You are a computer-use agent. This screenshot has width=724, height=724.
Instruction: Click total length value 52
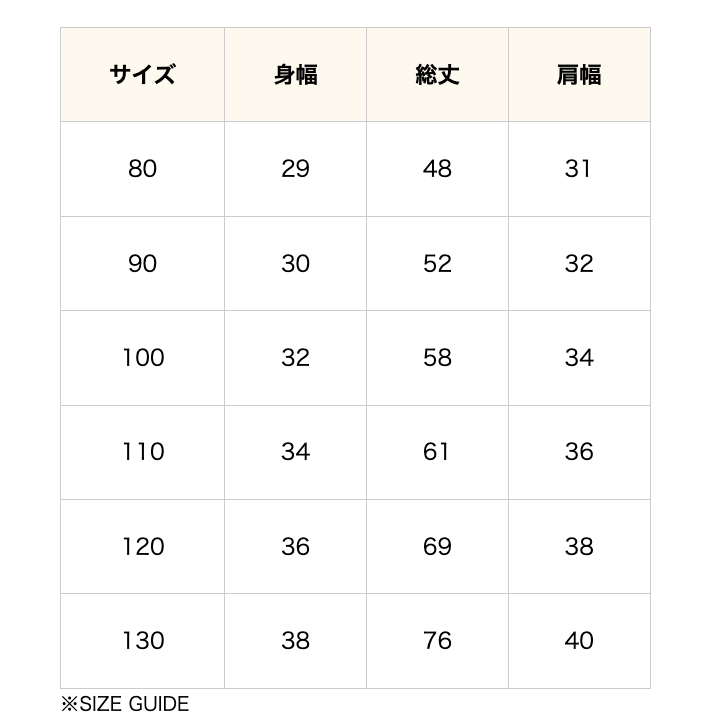437,263
